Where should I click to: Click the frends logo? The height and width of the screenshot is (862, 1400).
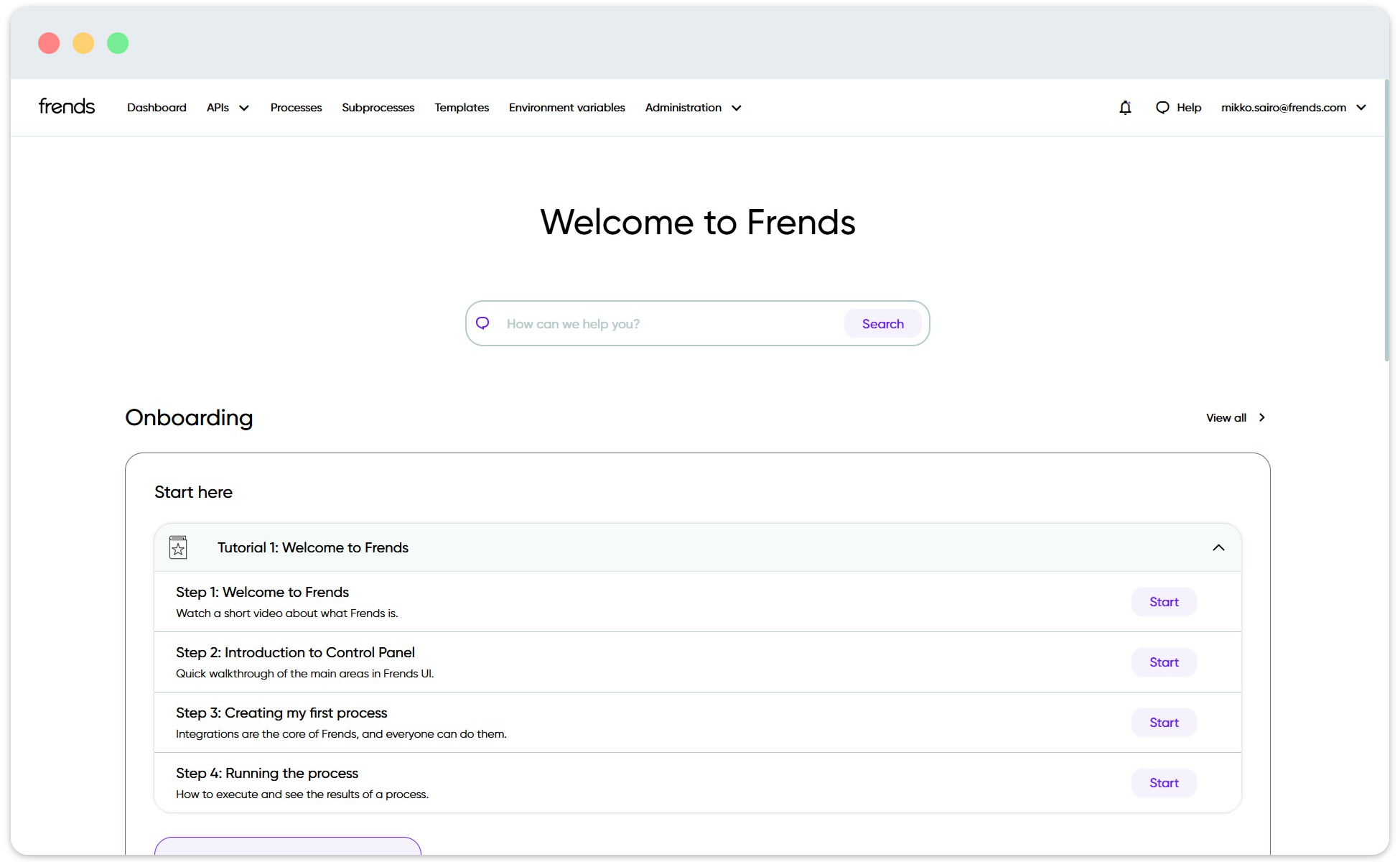[x=66, y=106]
